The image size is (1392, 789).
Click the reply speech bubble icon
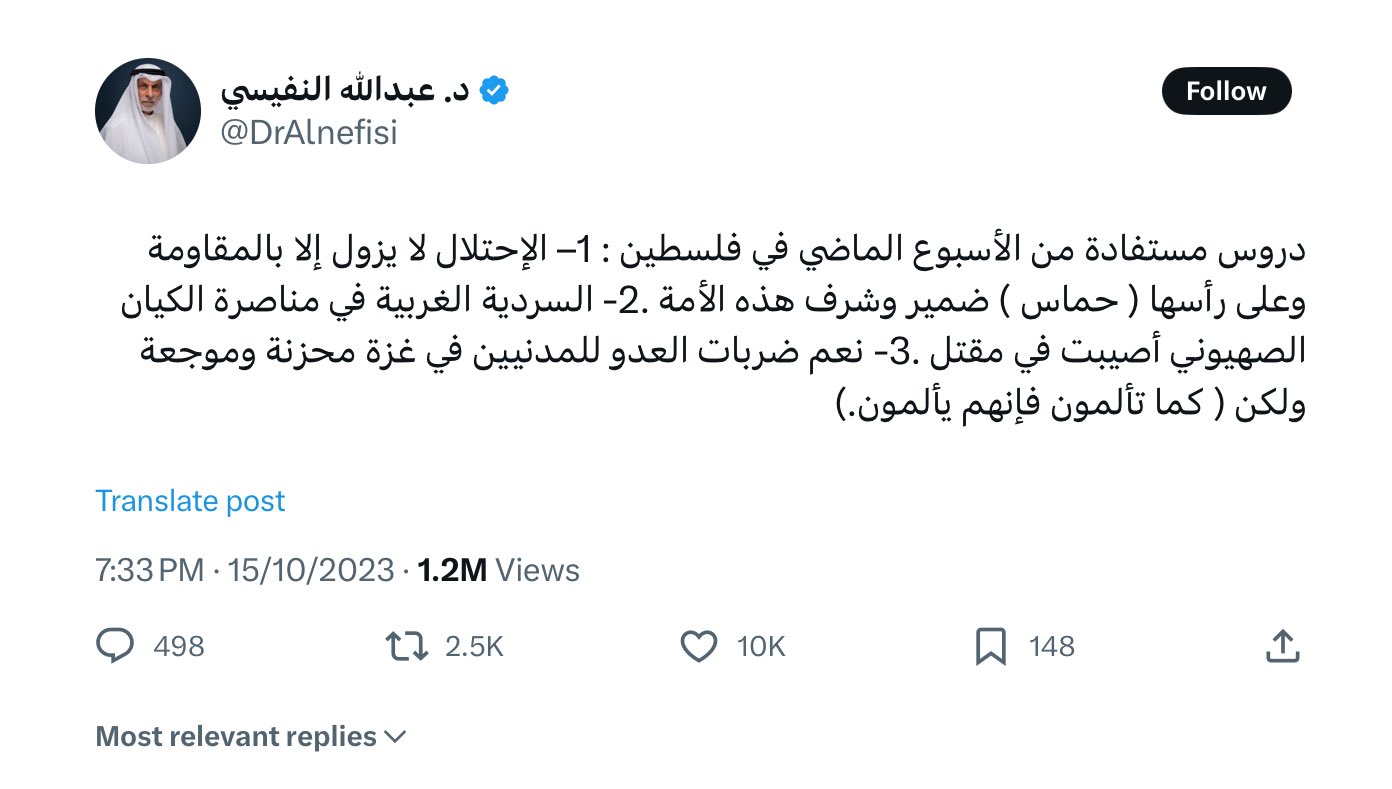click(x=115, y=647)
